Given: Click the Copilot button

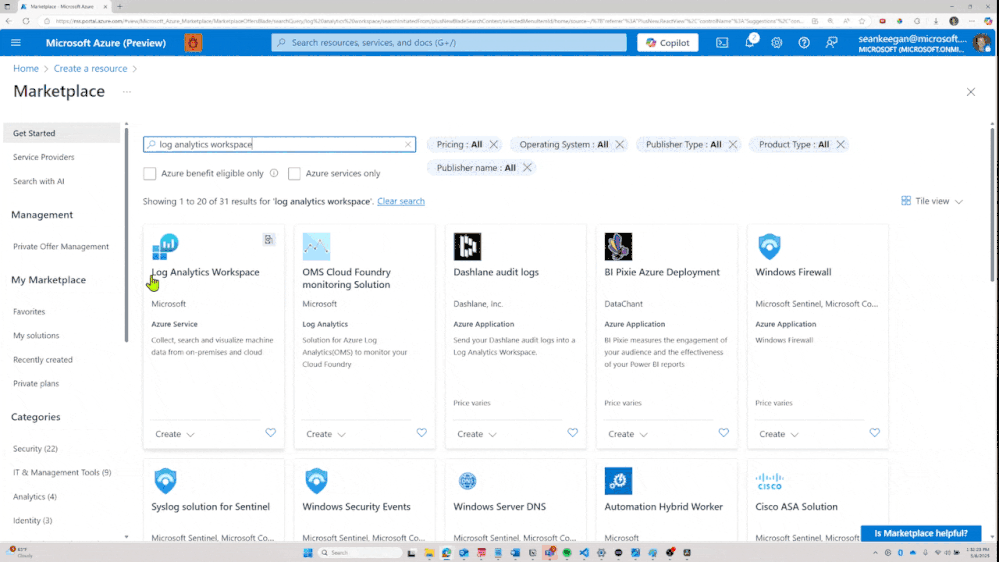Looking at the screenshot, I should pos(667,43).
